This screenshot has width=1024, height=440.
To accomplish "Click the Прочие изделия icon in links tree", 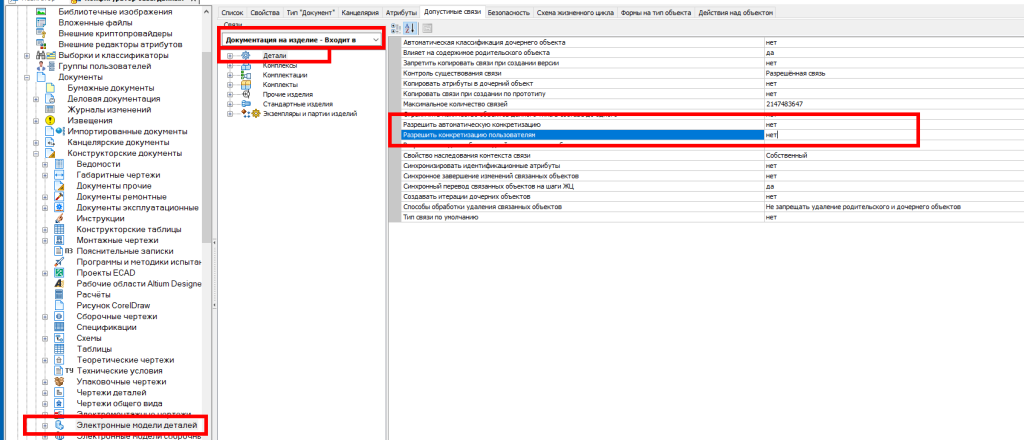I will pos(246,94).
